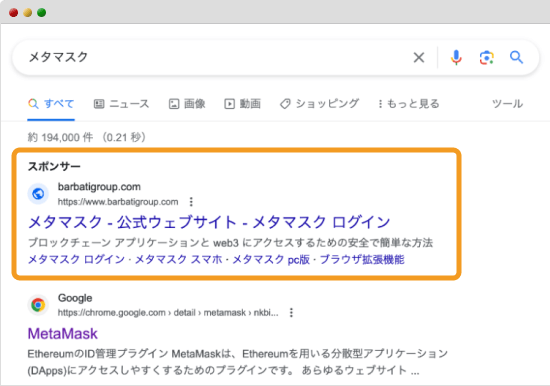Viewport: 550px width, 386px height.
Task: Switch to the ショッピング tab
Action: point(319,104)
